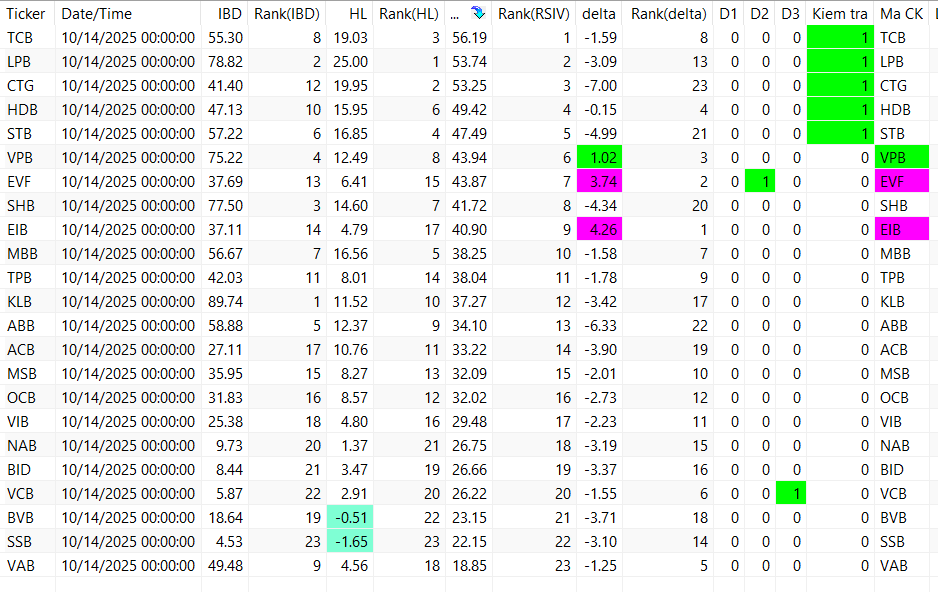Click the value 56.19 in TCB row

(x=470, y=38)
